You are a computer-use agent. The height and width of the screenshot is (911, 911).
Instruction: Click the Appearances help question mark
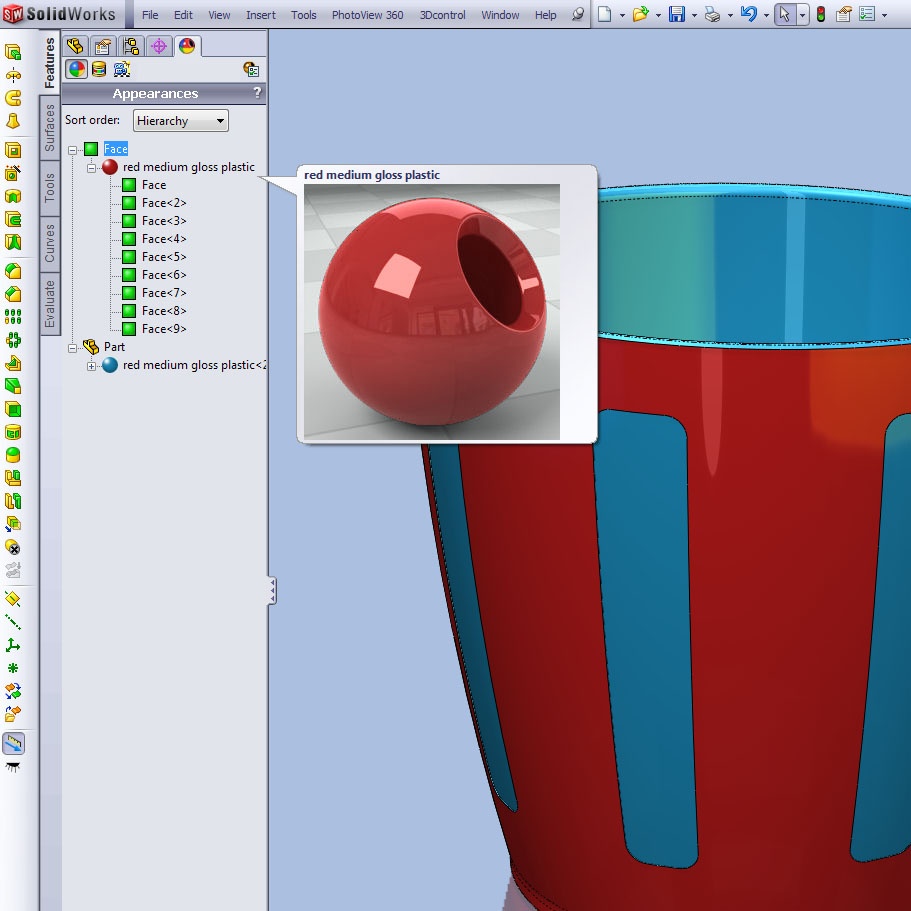257,93
